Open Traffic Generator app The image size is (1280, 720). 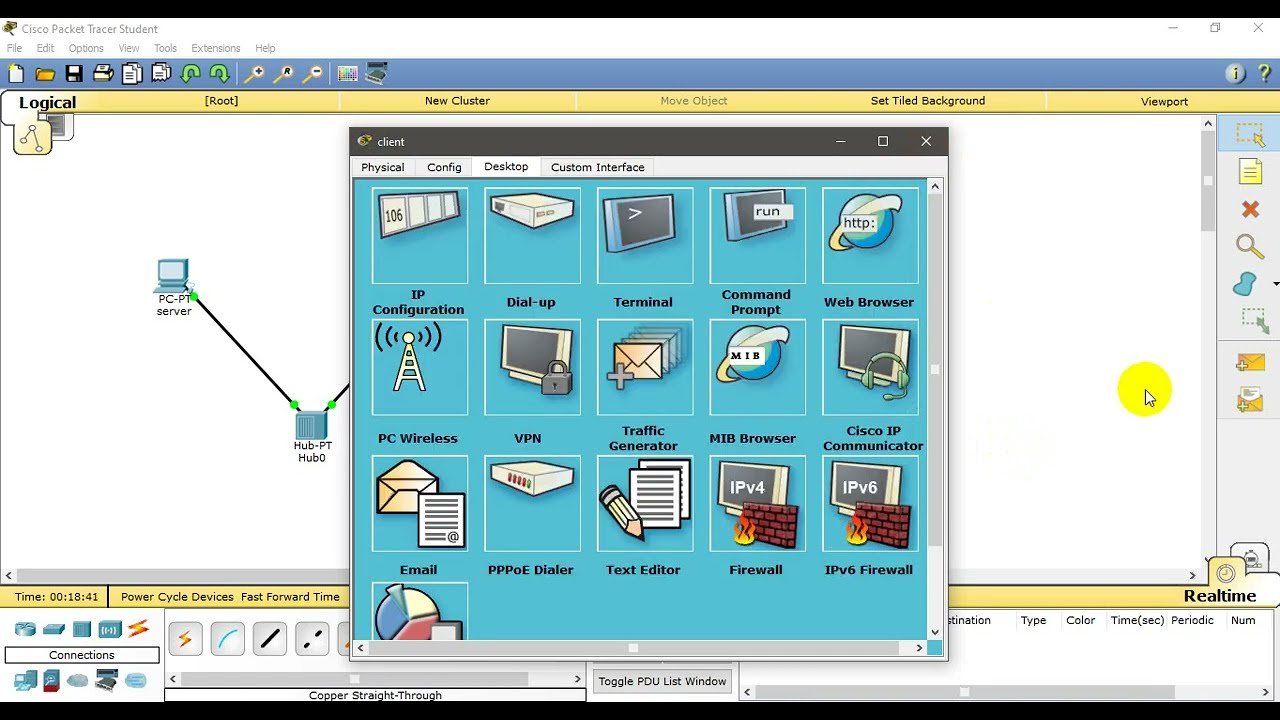coord(644,367)
